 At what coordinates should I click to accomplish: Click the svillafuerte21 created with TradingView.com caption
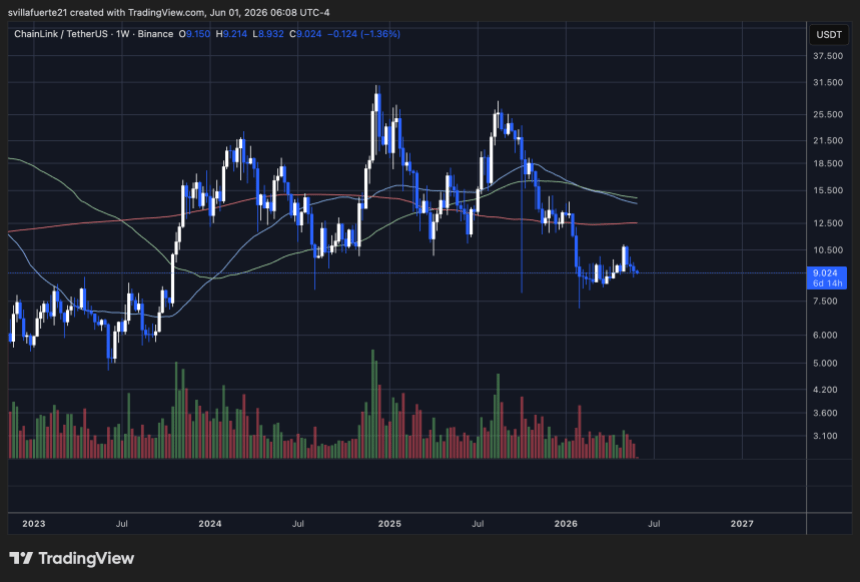pos(168,12)
